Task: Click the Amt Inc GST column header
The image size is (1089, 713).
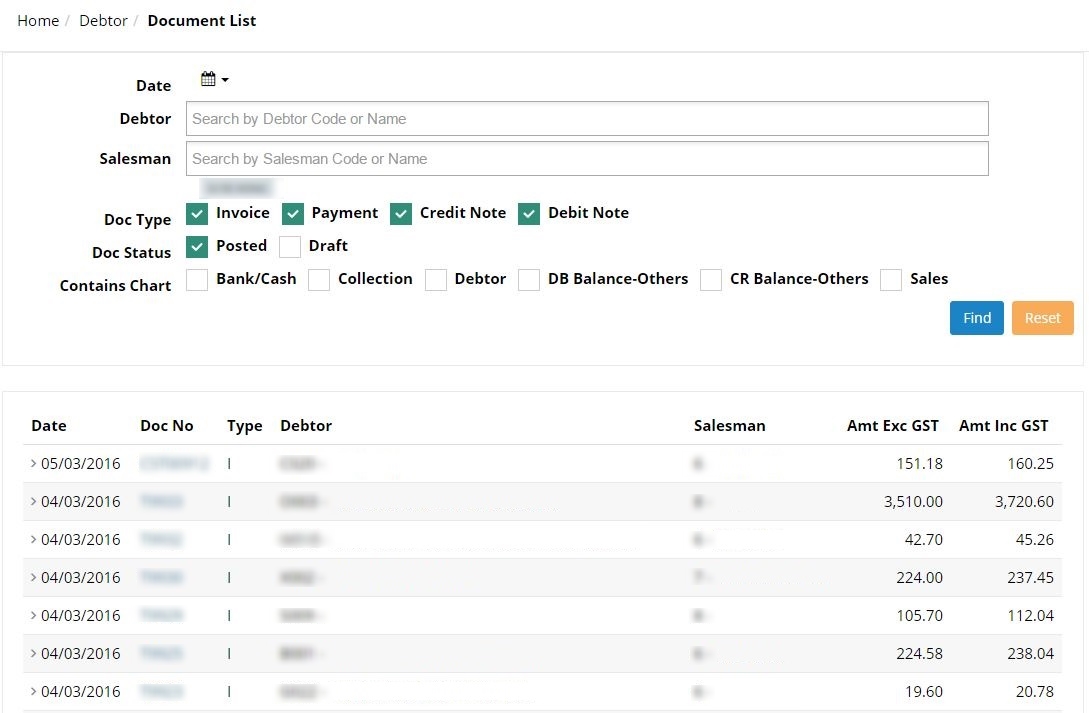Action: 1004,426
